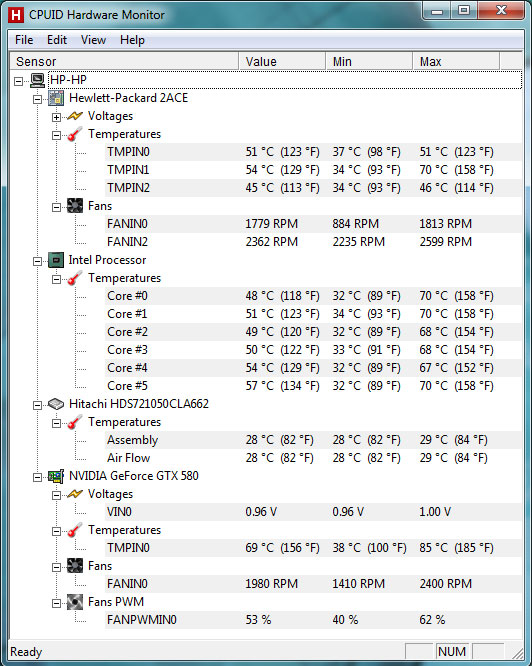Collapse the Intel Processor Temperatures node
532x666 pixels.
56,279
